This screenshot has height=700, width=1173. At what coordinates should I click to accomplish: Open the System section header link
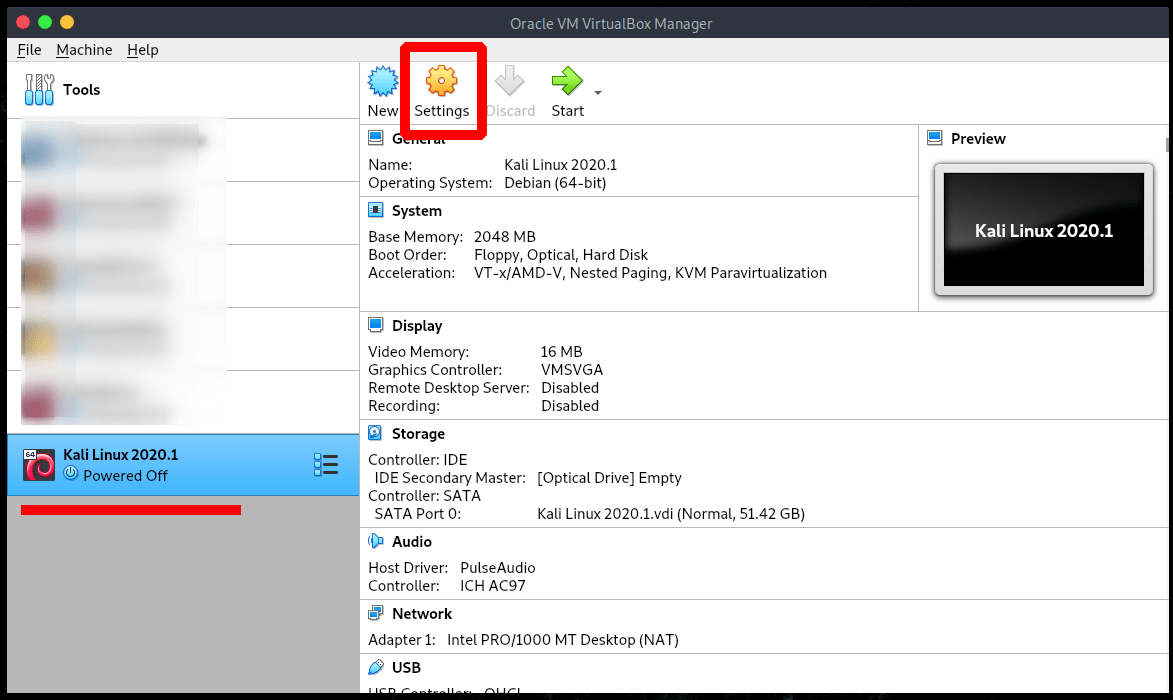point(417,211)
